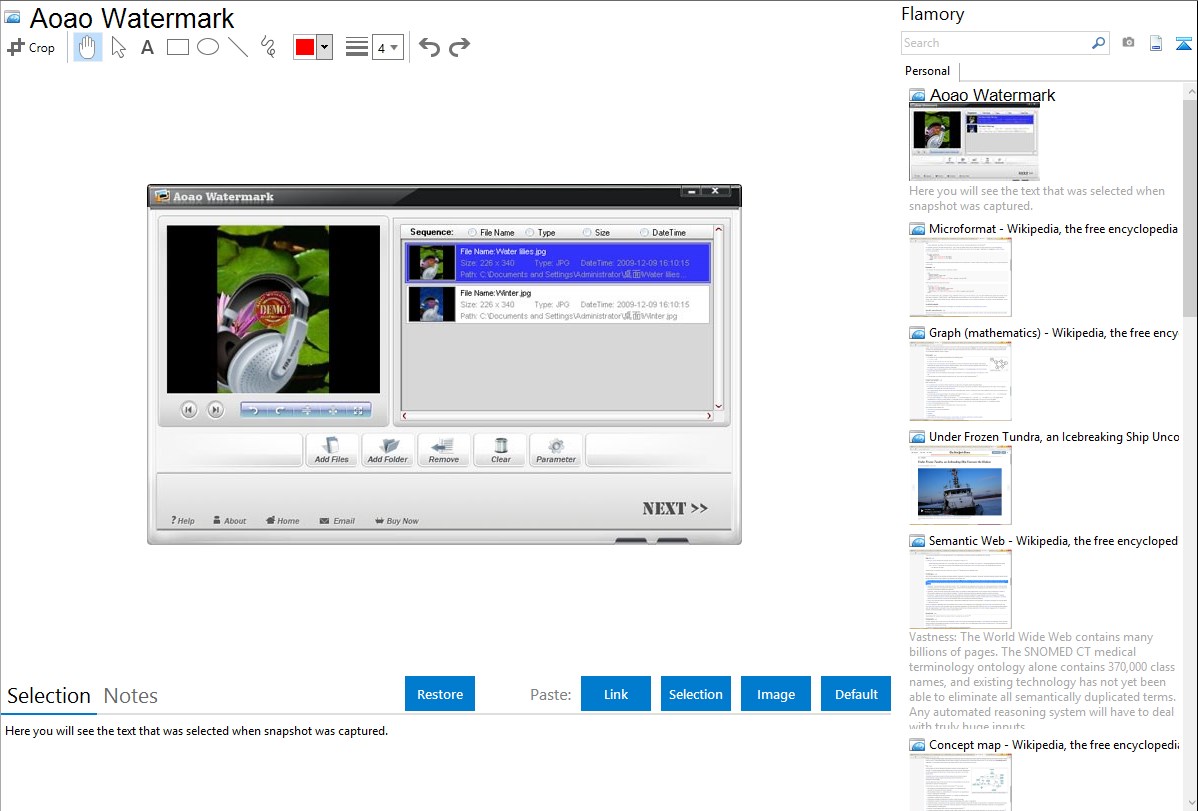
Task: Pick the ellipse shape tool
Action: [207, 47]
